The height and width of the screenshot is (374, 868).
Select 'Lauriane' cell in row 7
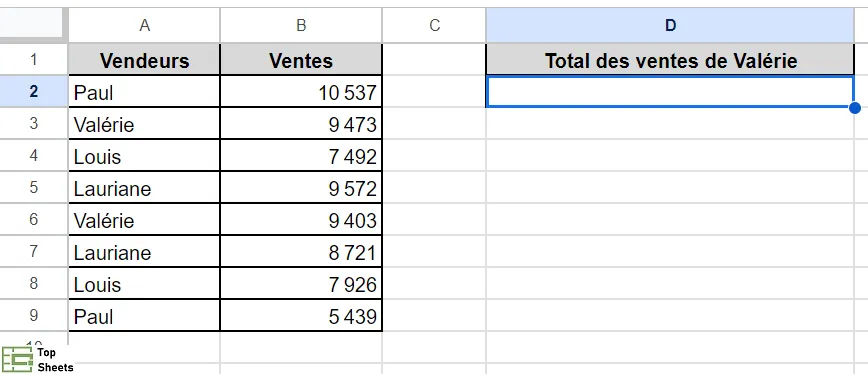[x=144, y=252]
